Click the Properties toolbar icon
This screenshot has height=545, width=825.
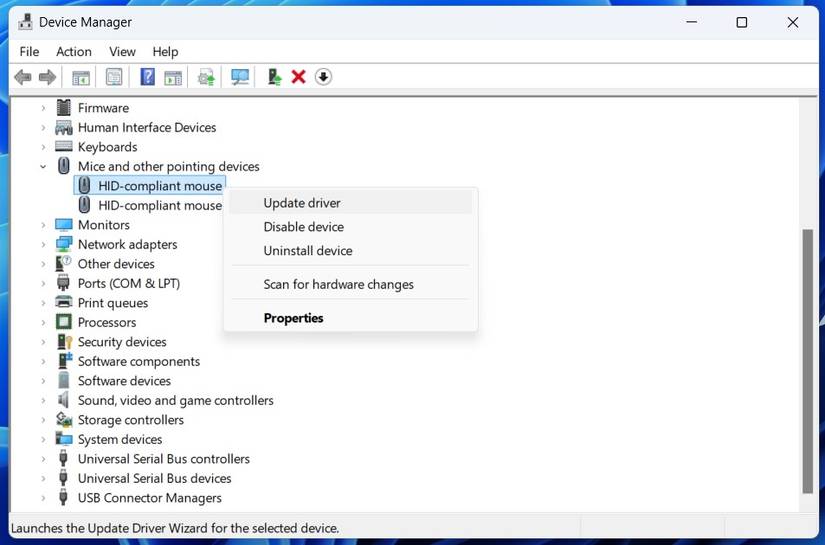[x=114, y=77]
